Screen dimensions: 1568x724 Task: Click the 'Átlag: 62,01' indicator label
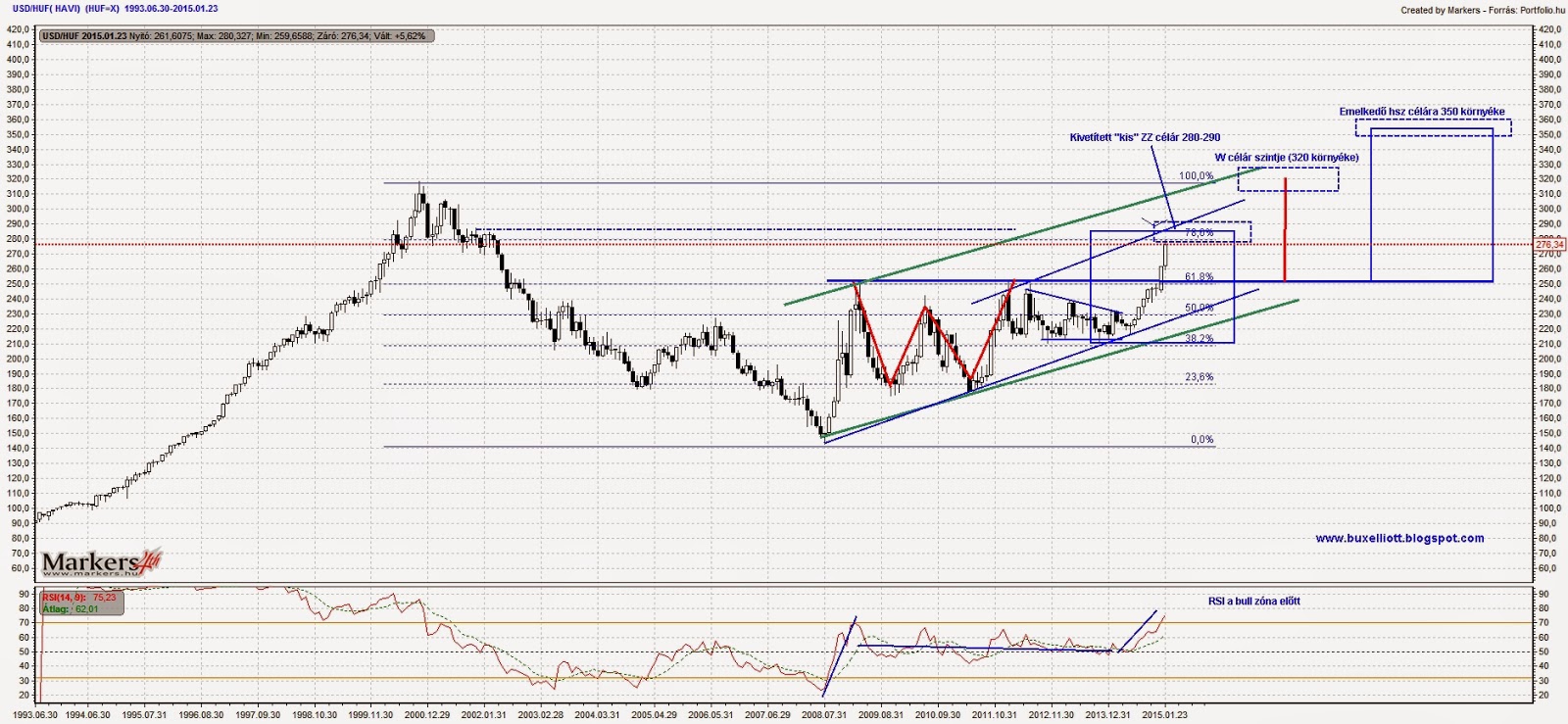(70, 609)
